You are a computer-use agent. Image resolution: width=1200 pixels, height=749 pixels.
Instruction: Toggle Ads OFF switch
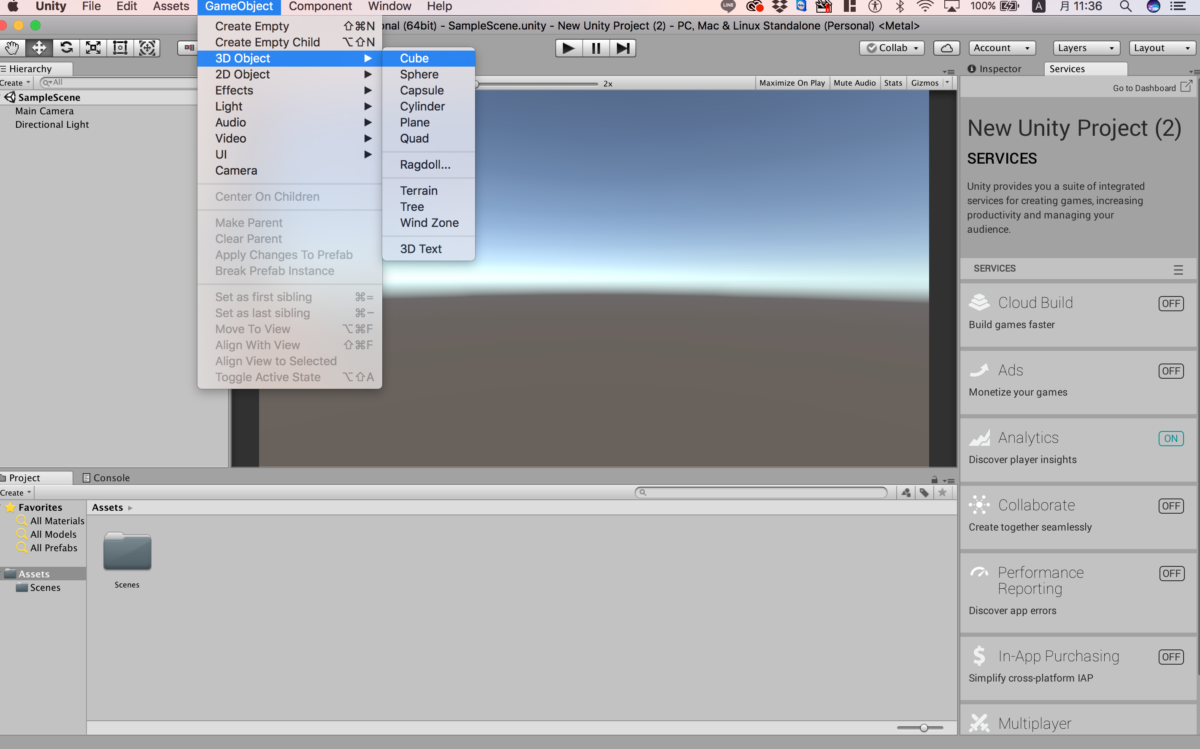(1171, 371)
